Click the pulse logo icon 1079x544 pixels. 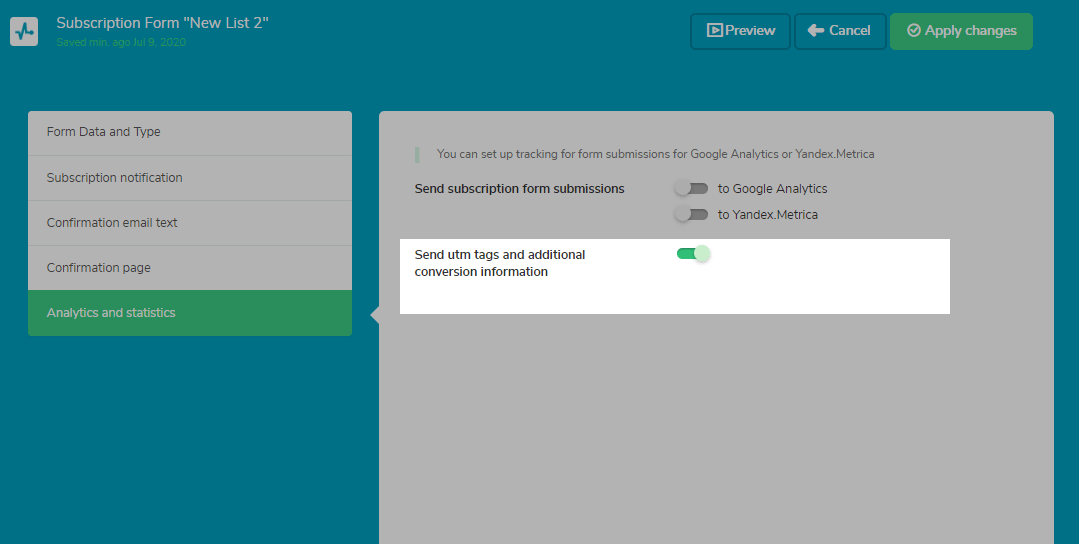tap(24, 32)
